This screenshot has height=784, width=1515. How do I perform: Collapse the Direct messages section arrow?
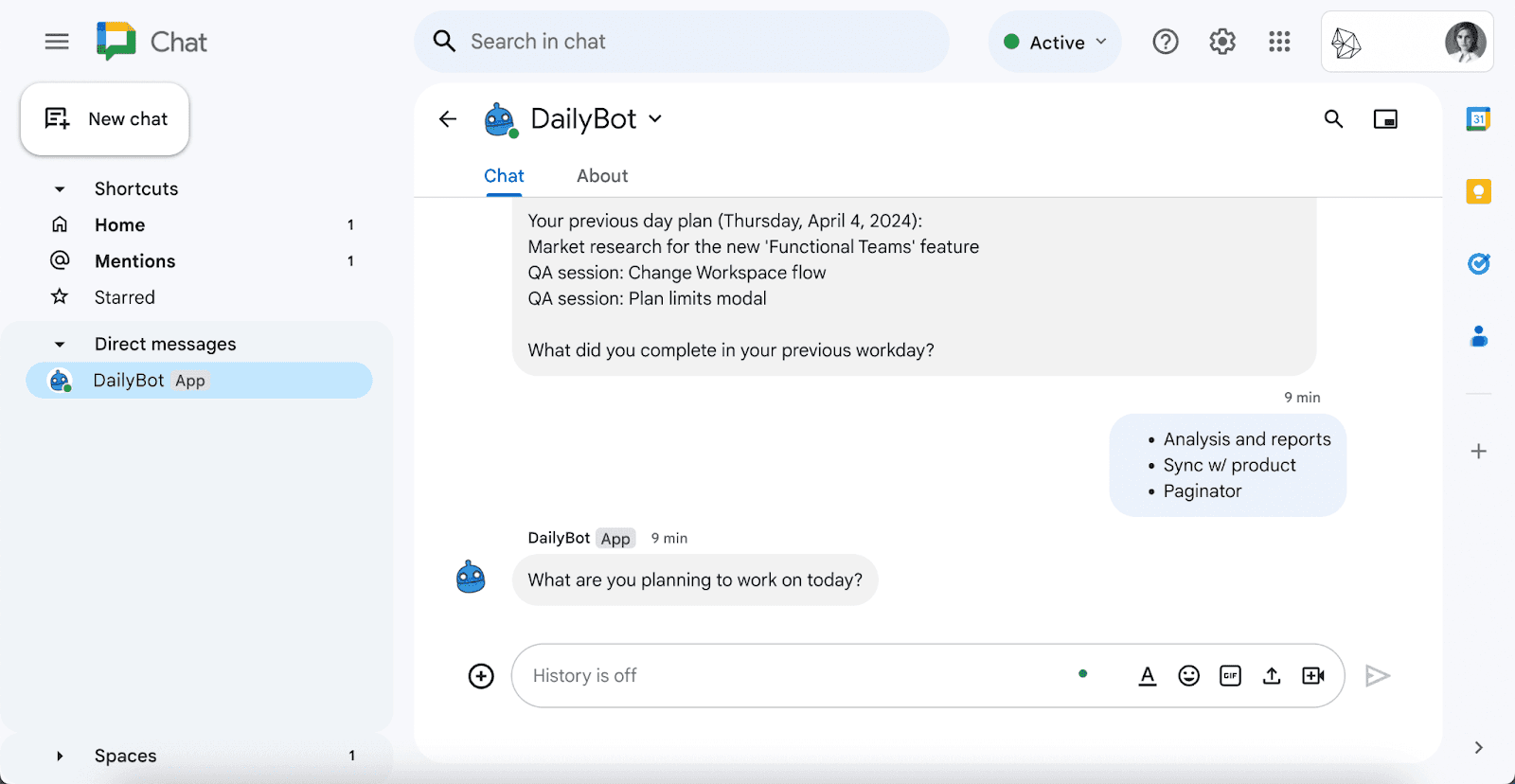[60, 345]
